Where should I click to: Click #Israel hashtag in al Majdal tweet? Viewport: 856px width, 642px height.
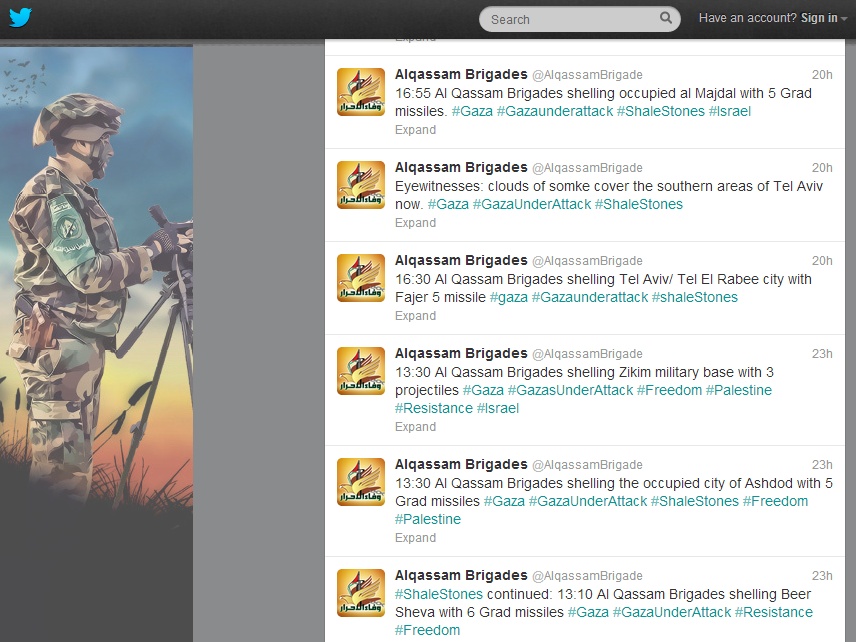tap(730, 111)
